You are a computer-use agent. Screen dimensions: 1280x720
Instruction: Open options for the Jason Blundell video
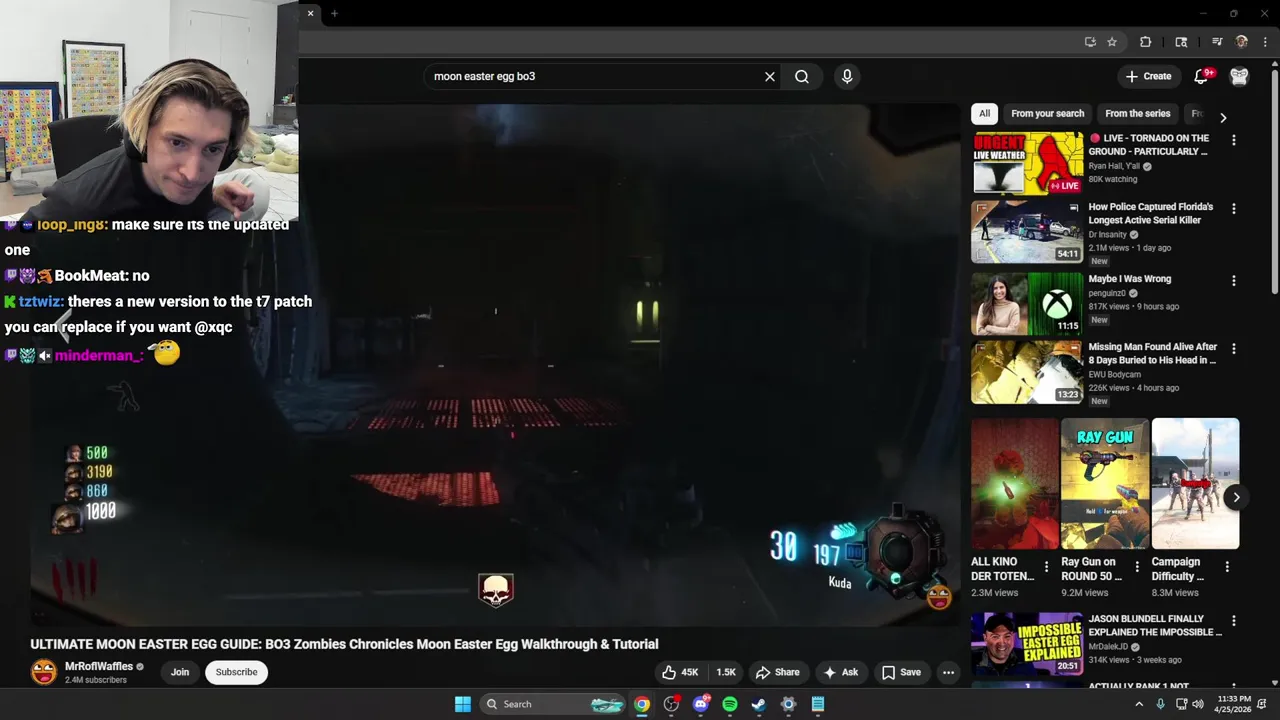(x=1233, y=621)
